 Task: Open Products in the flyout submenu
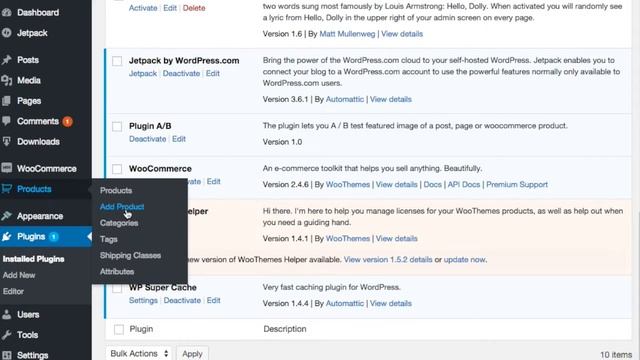pos(116,191)
